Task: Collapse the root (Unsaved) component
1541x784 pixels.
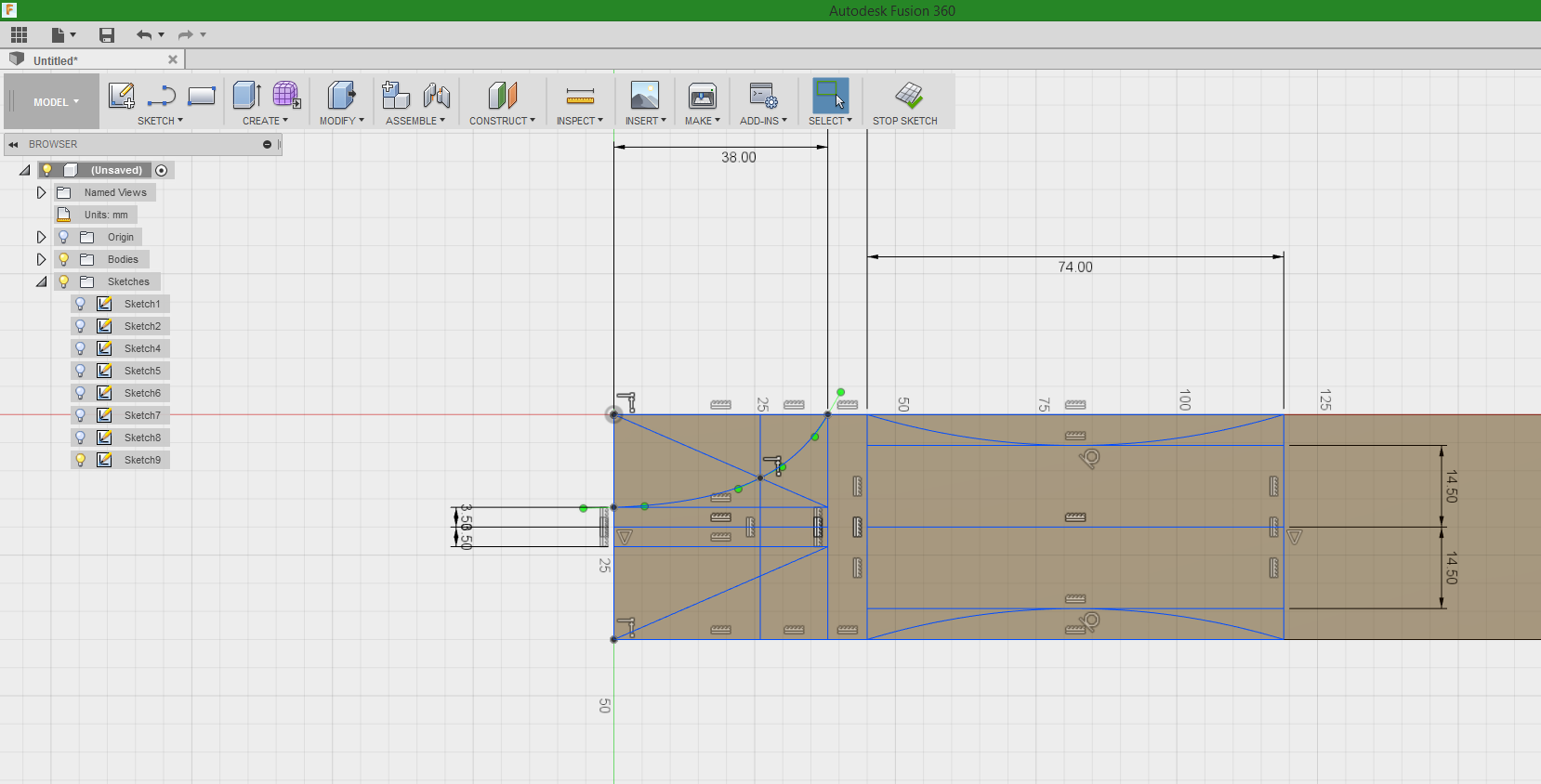Action: 24,170
